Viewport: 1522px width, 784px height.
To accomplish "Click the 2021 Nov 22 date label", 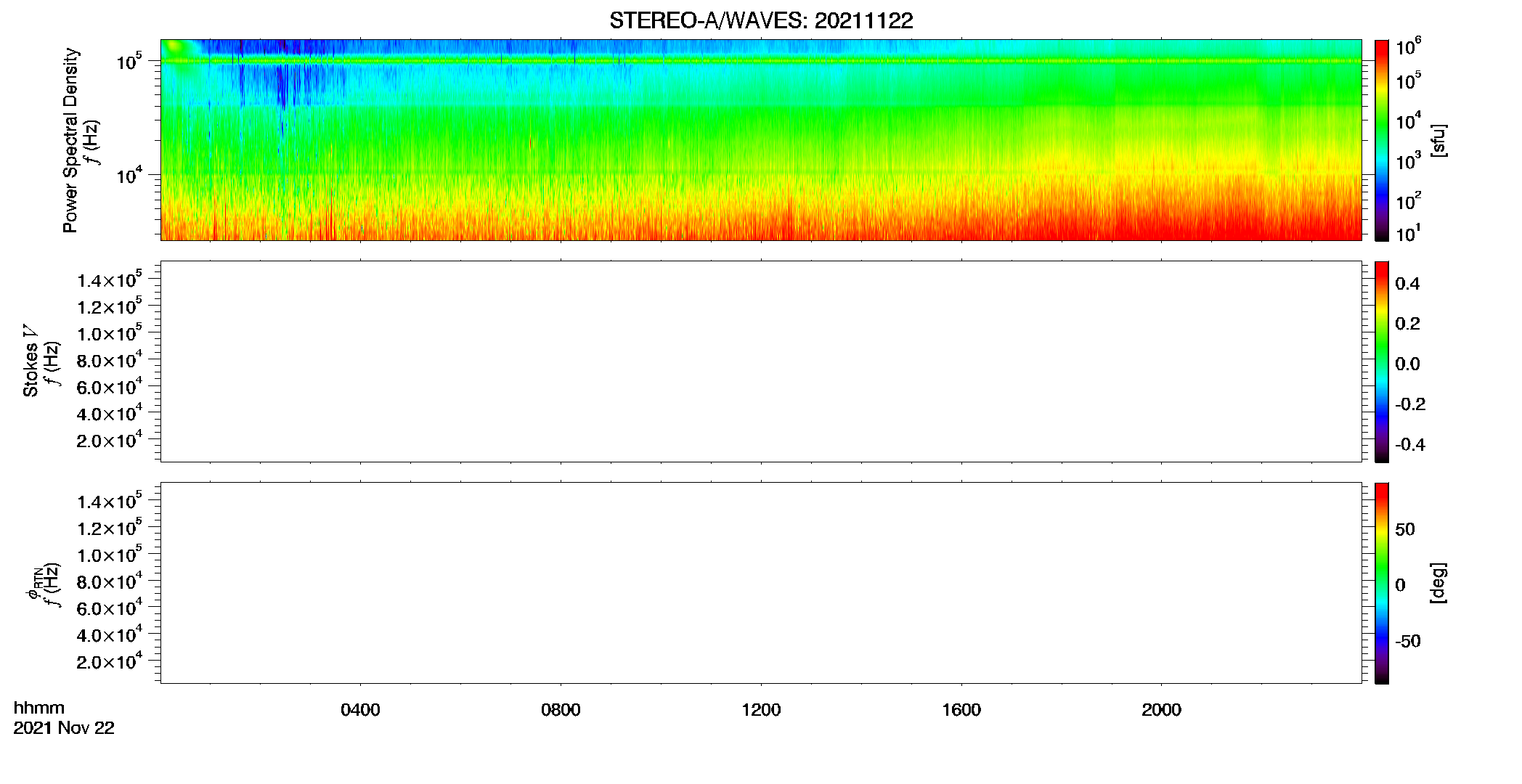I will 64,728.
